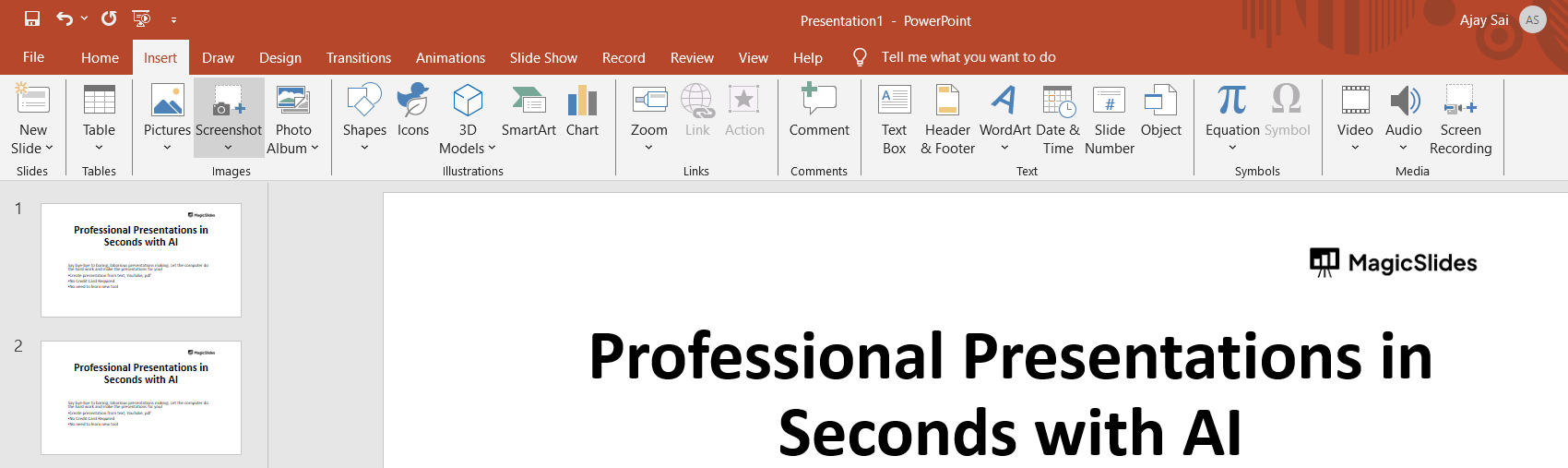Viewport: 1568px width, 468px height.
Task: Expand the Table dropdown arrow
Action: coord(99,148)
